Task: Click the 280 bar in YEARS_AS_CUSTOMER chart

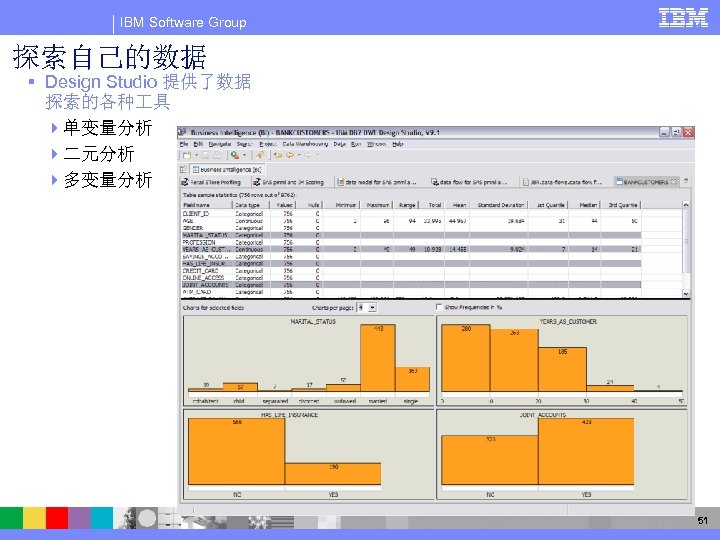Action: point(466,358)
